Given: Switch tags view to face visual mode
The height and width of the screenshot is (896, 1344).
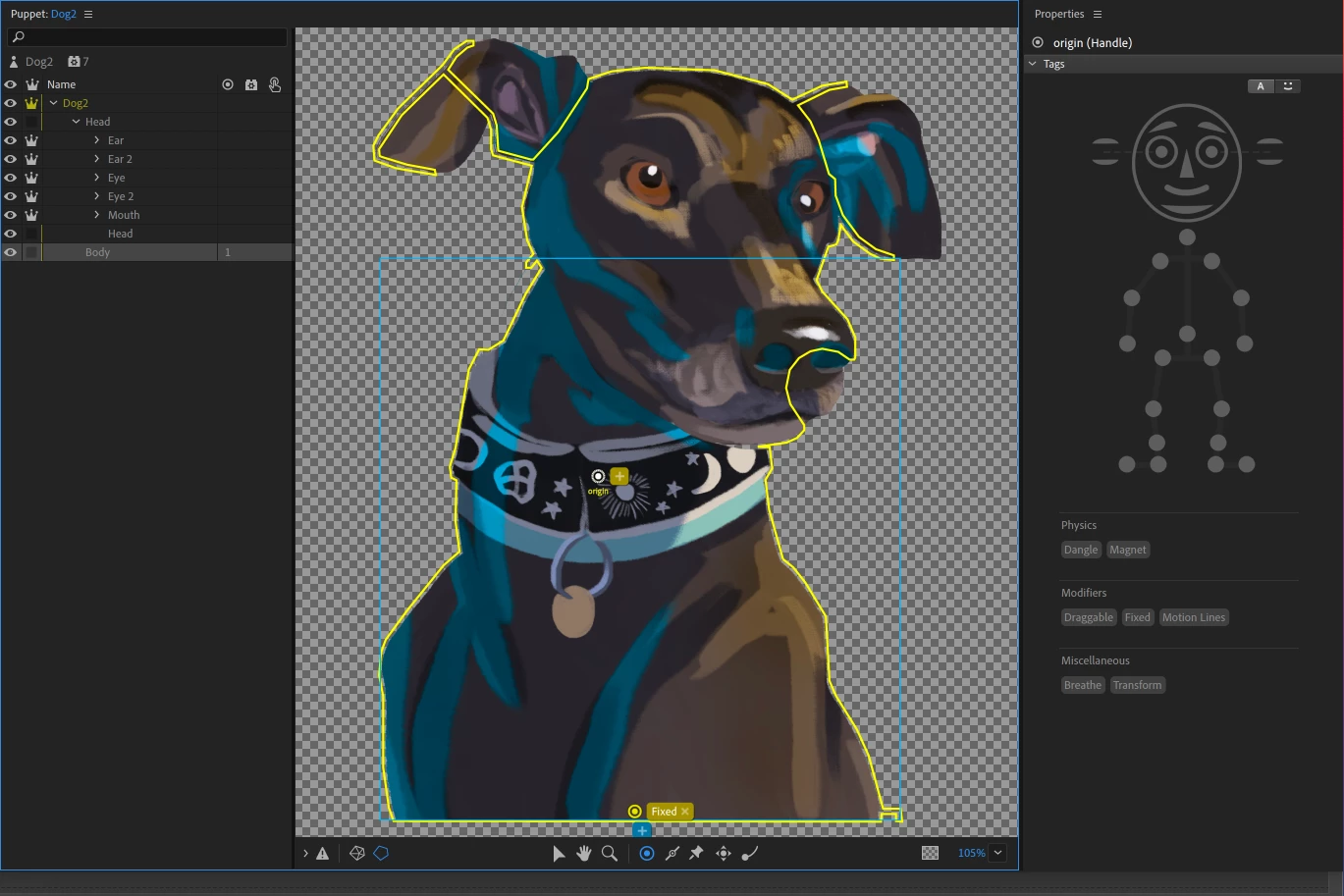Looking at the screenshot, I should tap(1288, 86).
